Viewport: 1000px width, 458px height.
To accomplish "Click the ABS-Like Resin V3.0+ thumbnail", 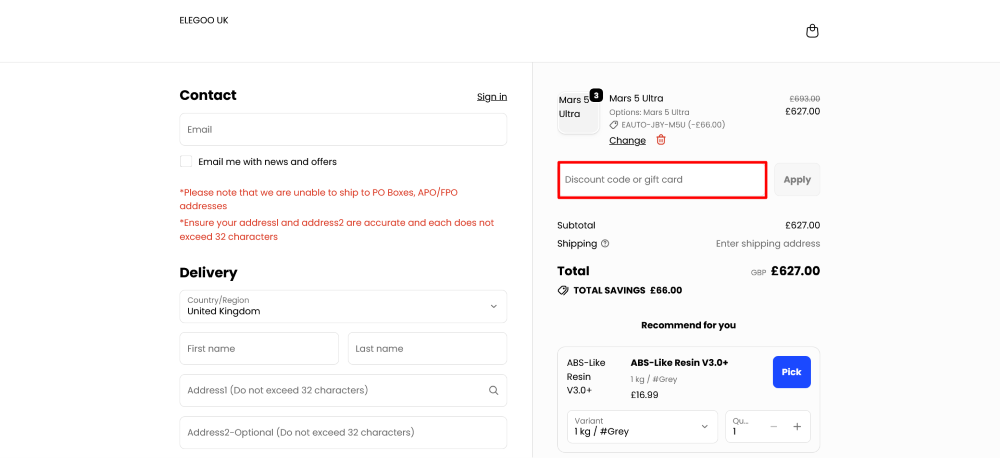I will pyautogui.click(x=586, y=376).
